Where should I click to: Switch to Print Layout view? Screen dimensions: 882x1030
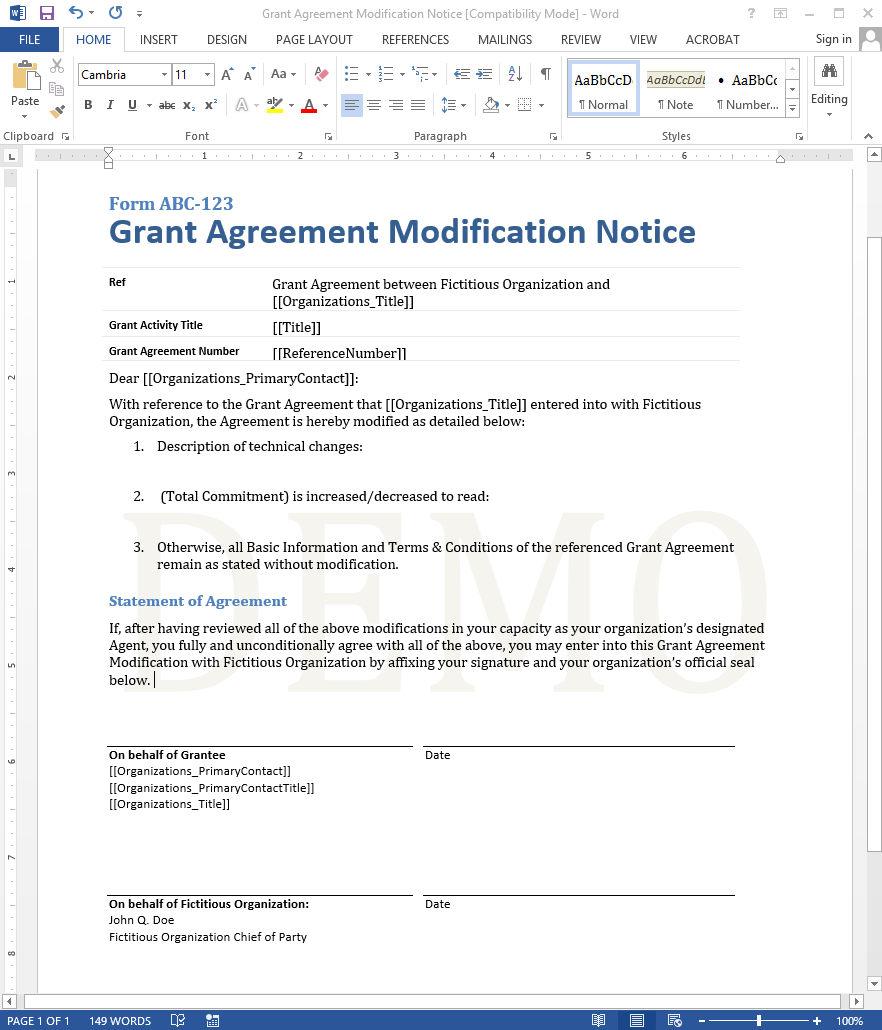click(636, 1020)
